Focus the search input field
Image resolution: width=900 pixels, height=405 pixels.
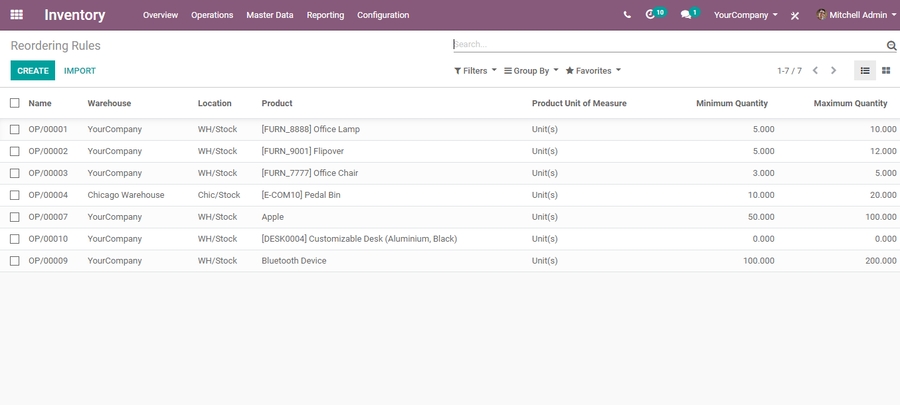click(x=665, y=44)
